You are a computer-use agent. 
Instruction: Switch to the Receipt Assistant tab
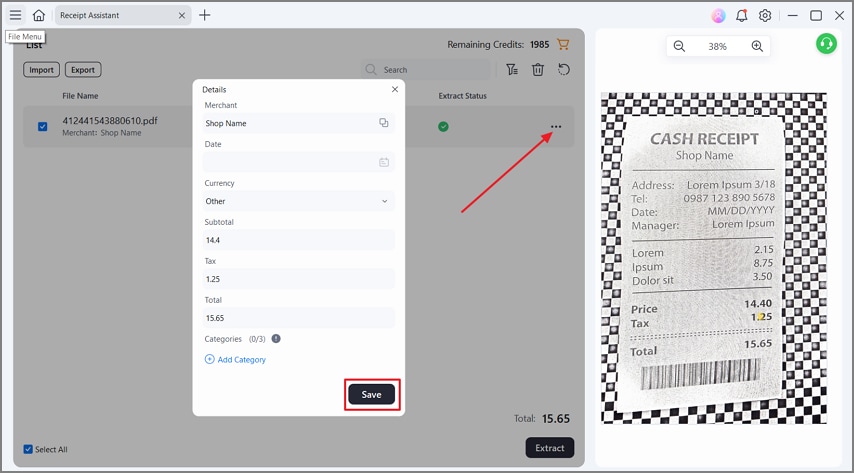pyautogui.click(x=123, y=15)
